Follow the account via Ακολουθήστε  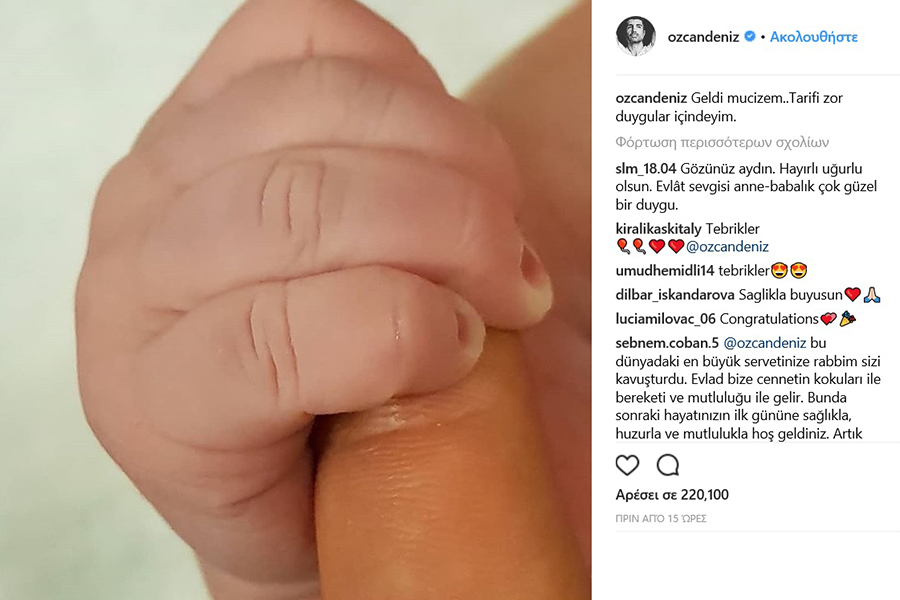pos(813,37)
